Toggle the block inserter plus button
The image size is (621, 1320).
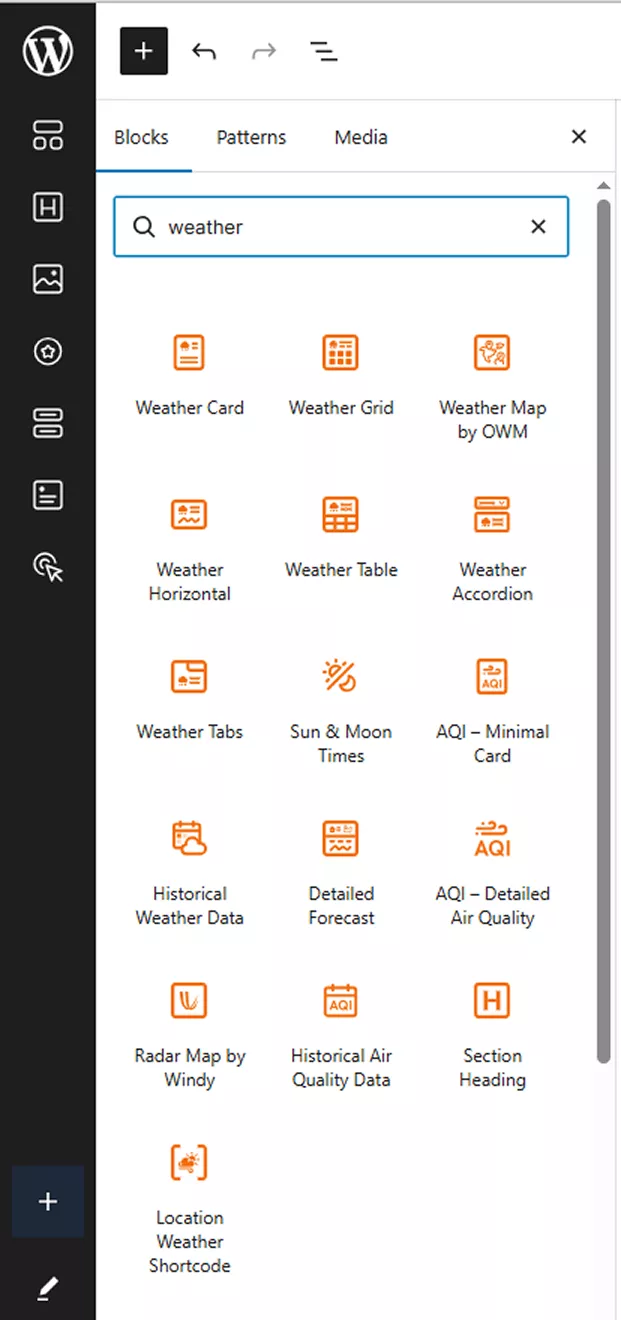(144, 51)
